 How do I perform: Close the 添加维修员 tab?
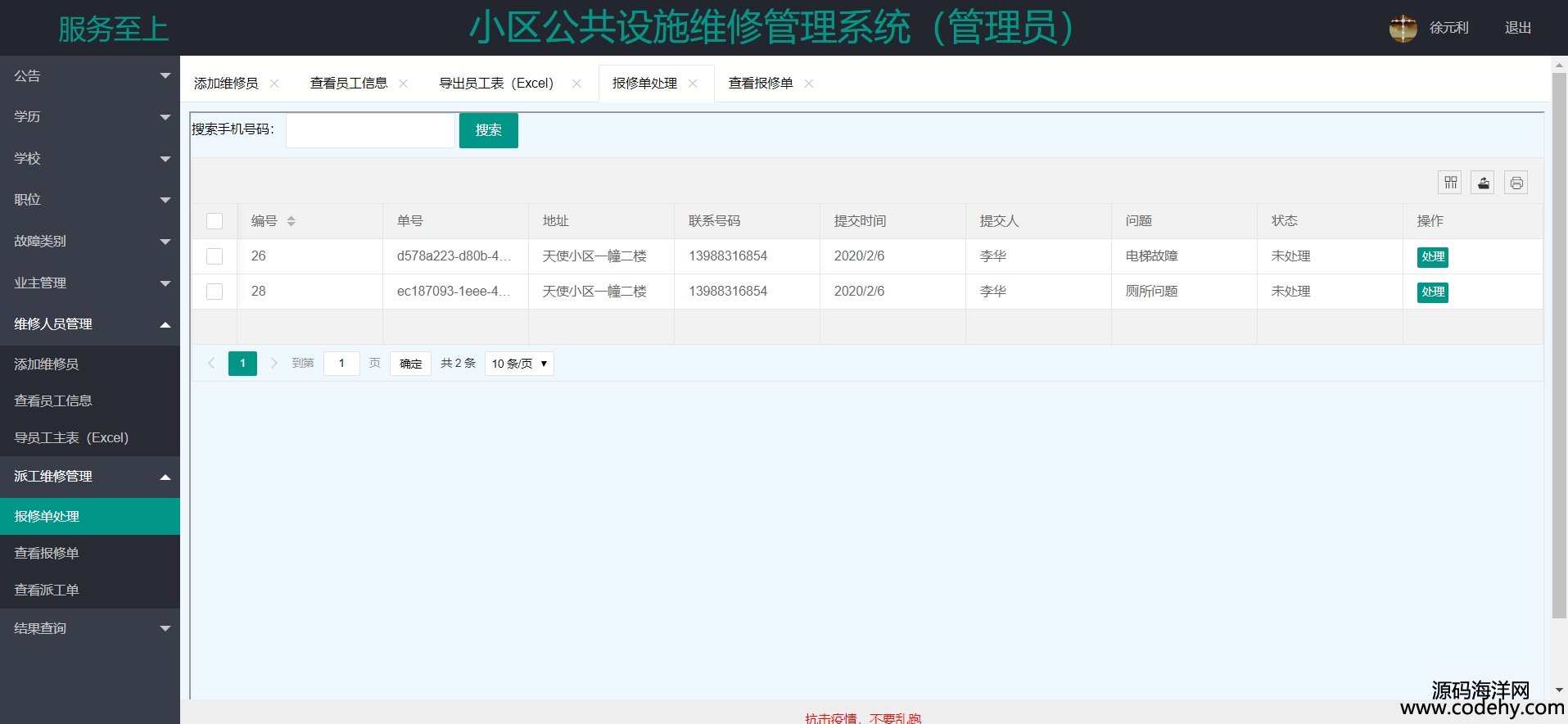(x=274, y=84)
